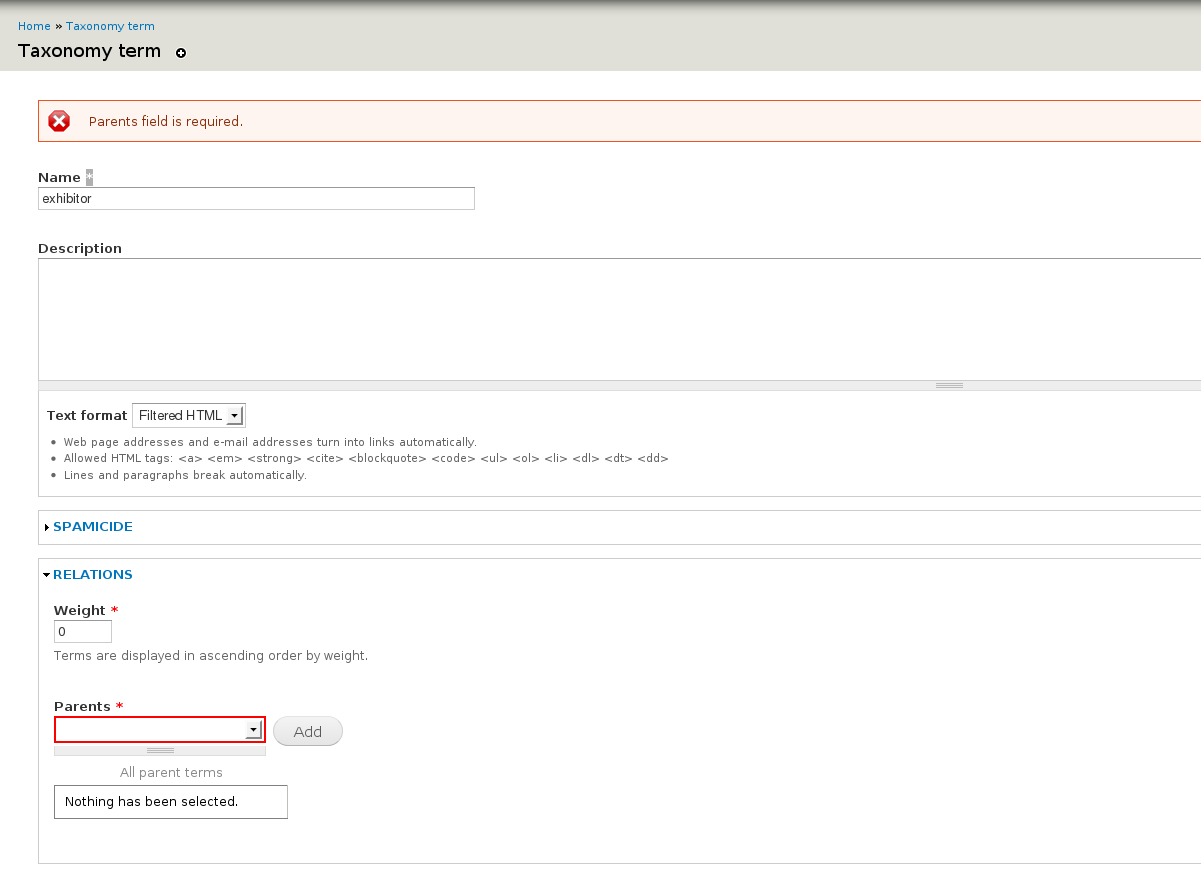The width and height of the screenshot is (1201, 873).
Task: Click 'All parent terms' caption
Action: coord(171,772)
